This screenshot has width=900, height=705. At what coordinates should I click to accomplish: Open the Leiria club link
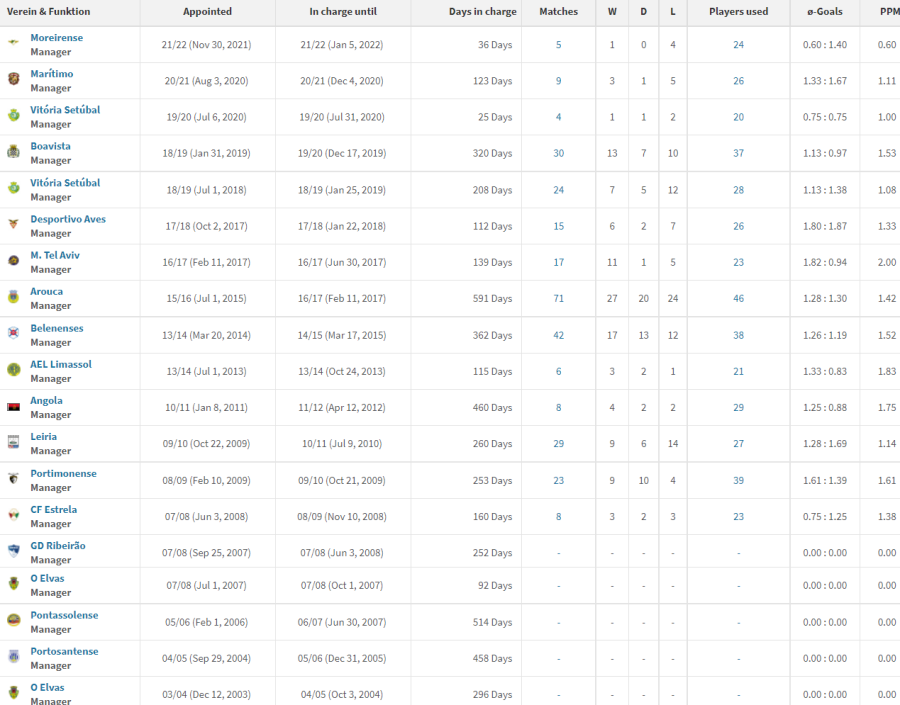[x=44, y=436]
